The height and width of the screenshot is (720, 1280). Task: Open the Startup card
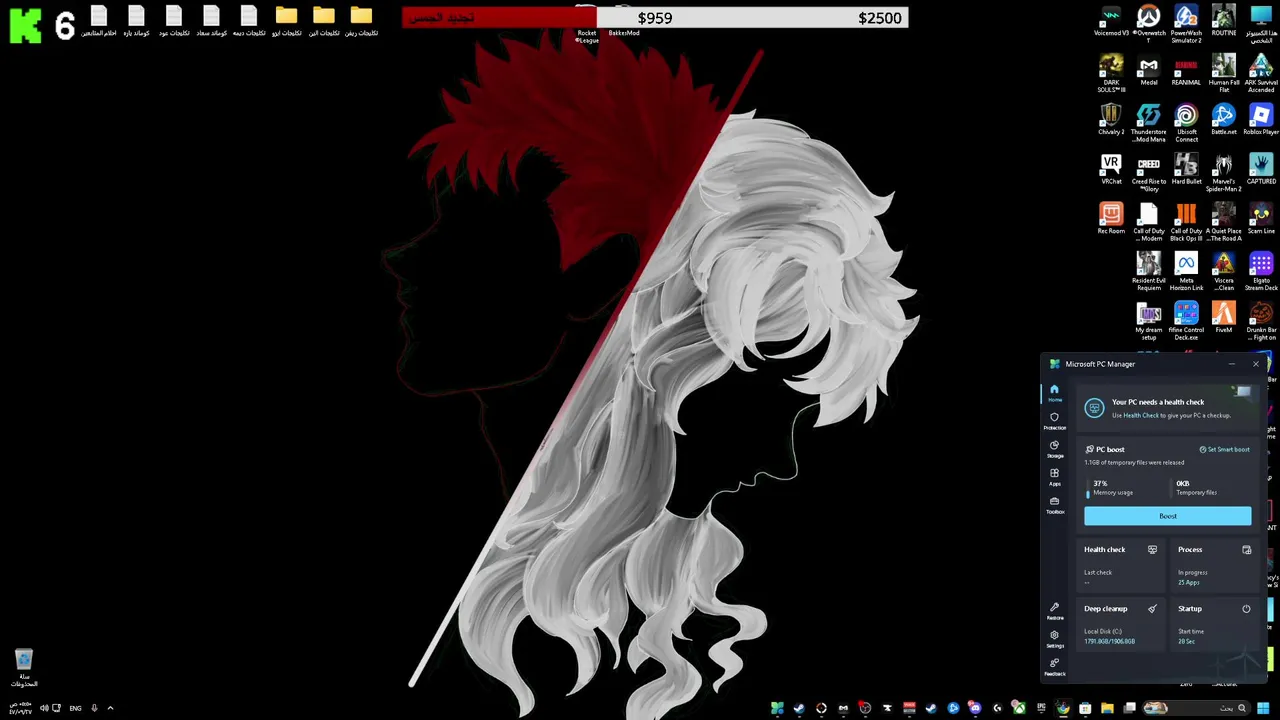point(1215,625)
